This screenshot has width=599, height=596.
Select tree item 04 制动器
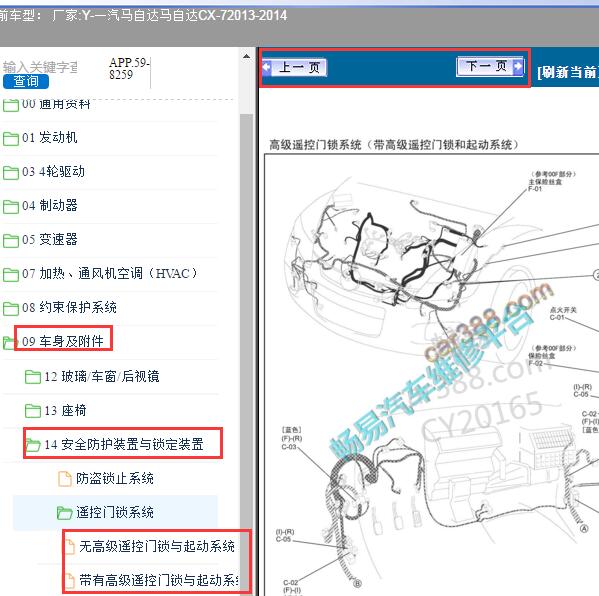(x=50, y=206)
